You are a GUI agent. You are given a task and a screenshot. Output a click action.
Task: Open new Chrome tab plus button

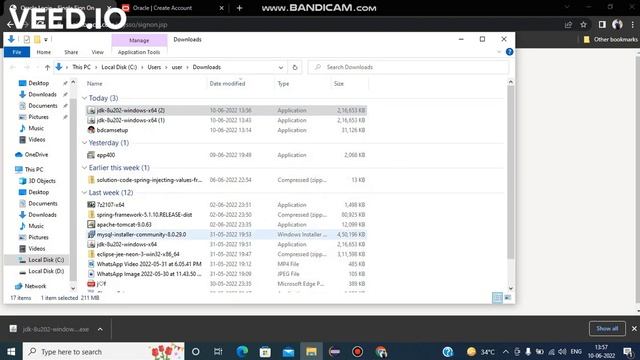(x=240, y=8)
